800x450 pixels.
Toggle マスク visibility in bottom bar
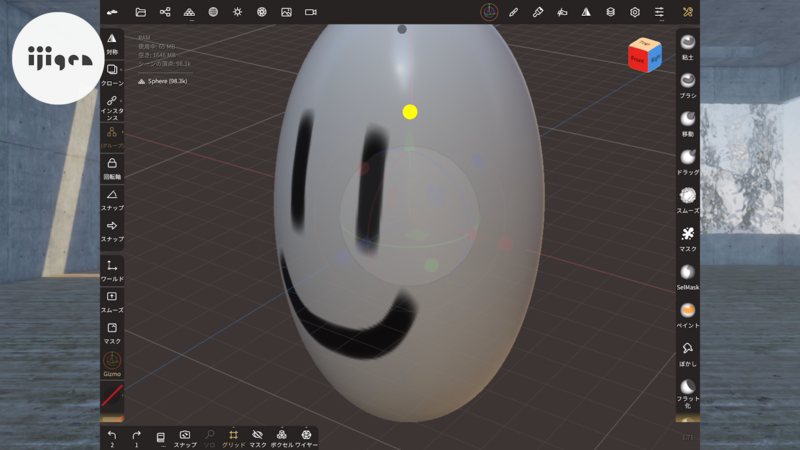[x=258, y=438]
